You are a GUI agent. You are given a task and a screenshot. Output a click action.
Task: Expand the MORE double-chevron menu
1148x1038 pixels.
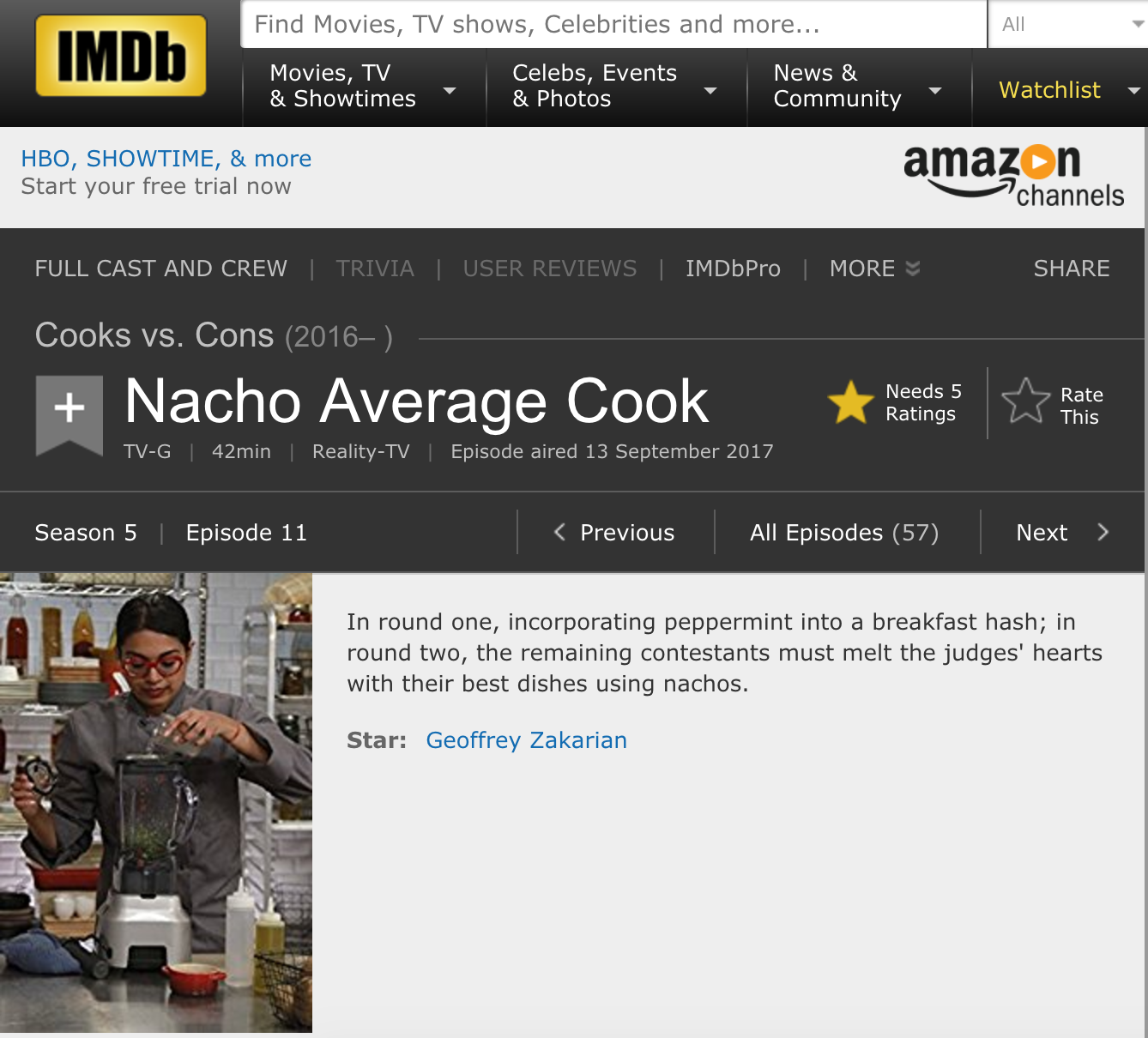[913, 269]
